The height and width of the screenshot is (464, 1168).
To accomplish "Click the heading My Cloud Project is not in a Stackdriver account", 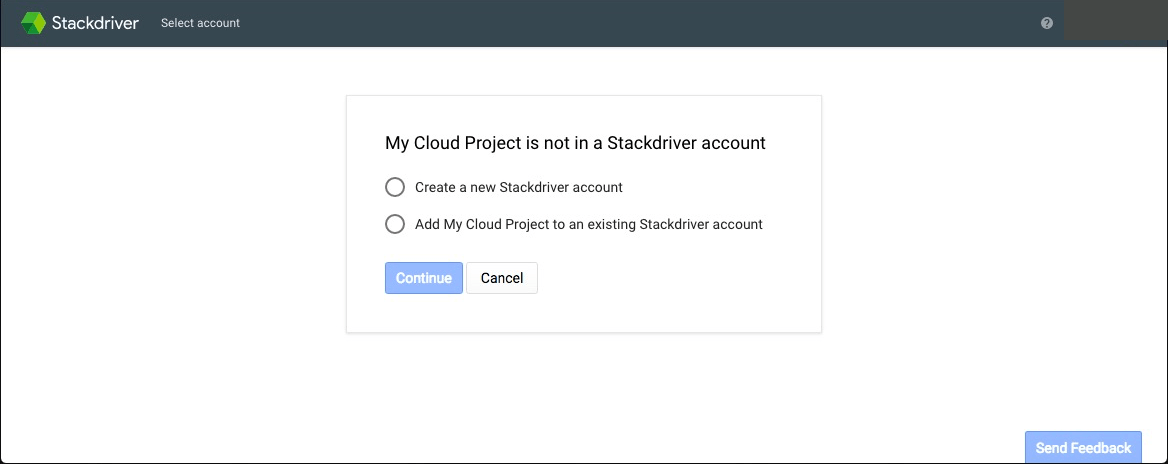I will 575,143.
